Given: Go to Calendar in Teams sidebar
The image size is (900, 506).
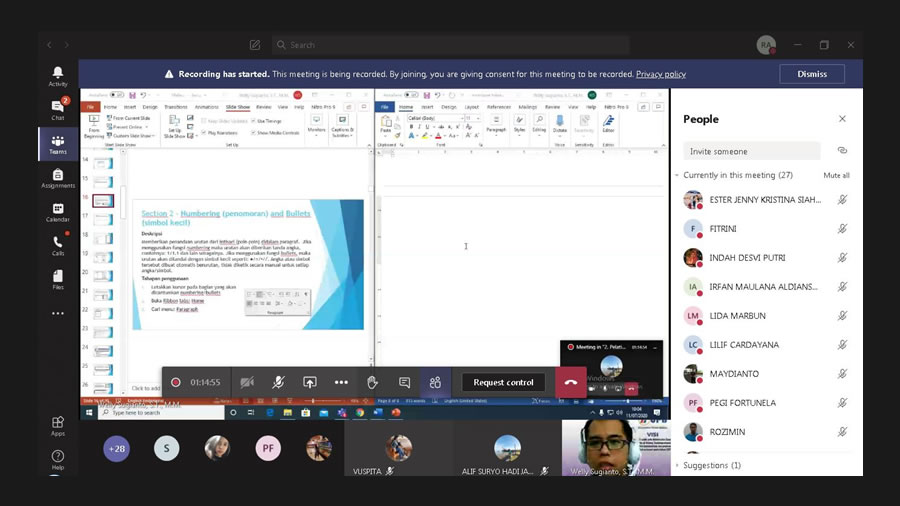Looking at the screenshot, I should tap(58, 212).
